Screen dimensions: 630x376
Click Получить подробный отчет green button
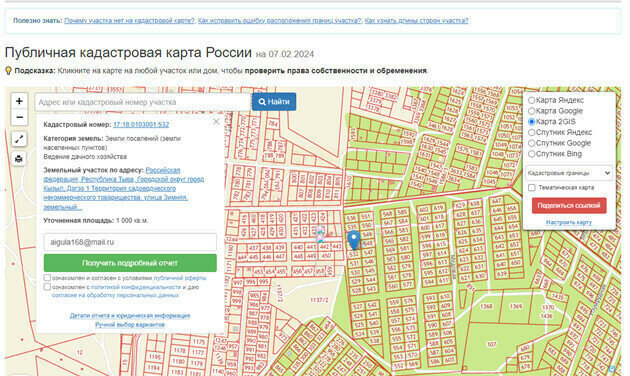(x=130, y=263)
